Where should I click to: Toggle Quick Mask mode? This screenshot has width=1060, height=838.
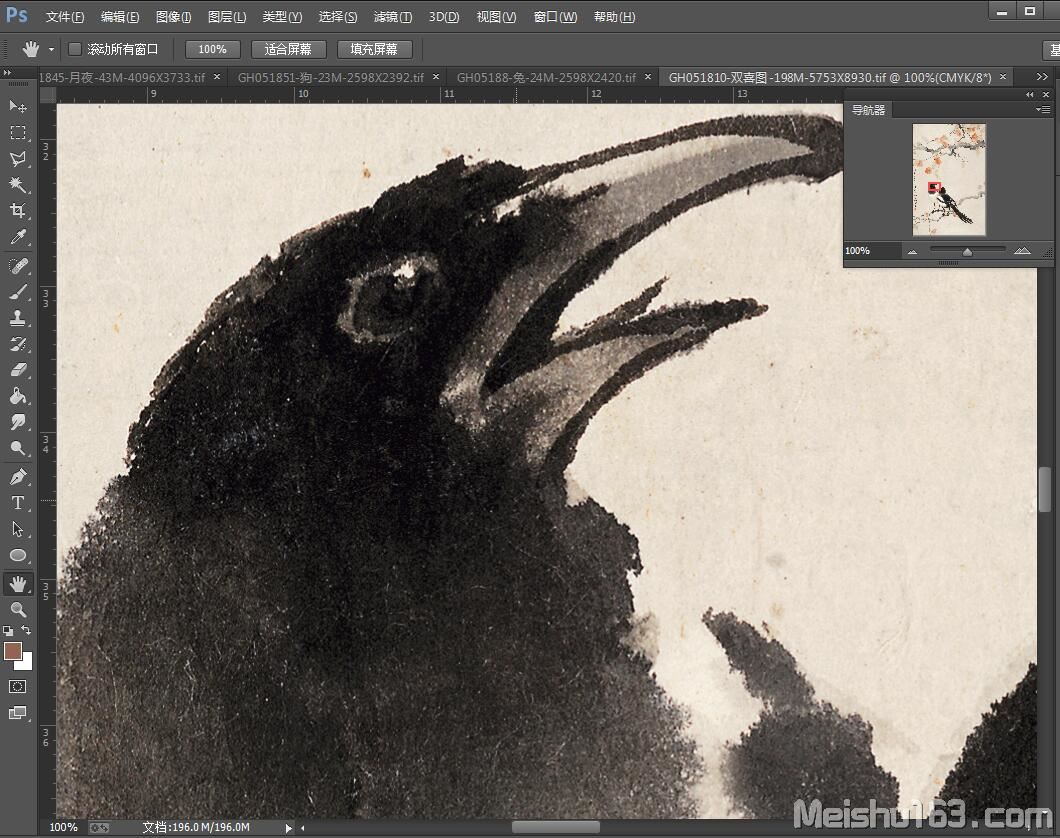click(x=18, y=687)
